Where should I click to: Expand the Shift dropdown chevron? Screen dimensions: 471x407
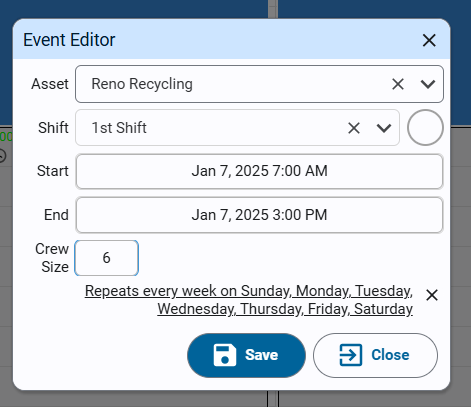tap(384, 128)
